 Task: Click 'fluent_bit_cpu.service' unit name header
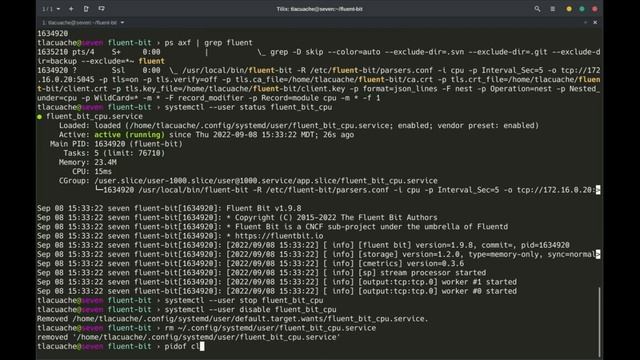click(x=94, y=116)
